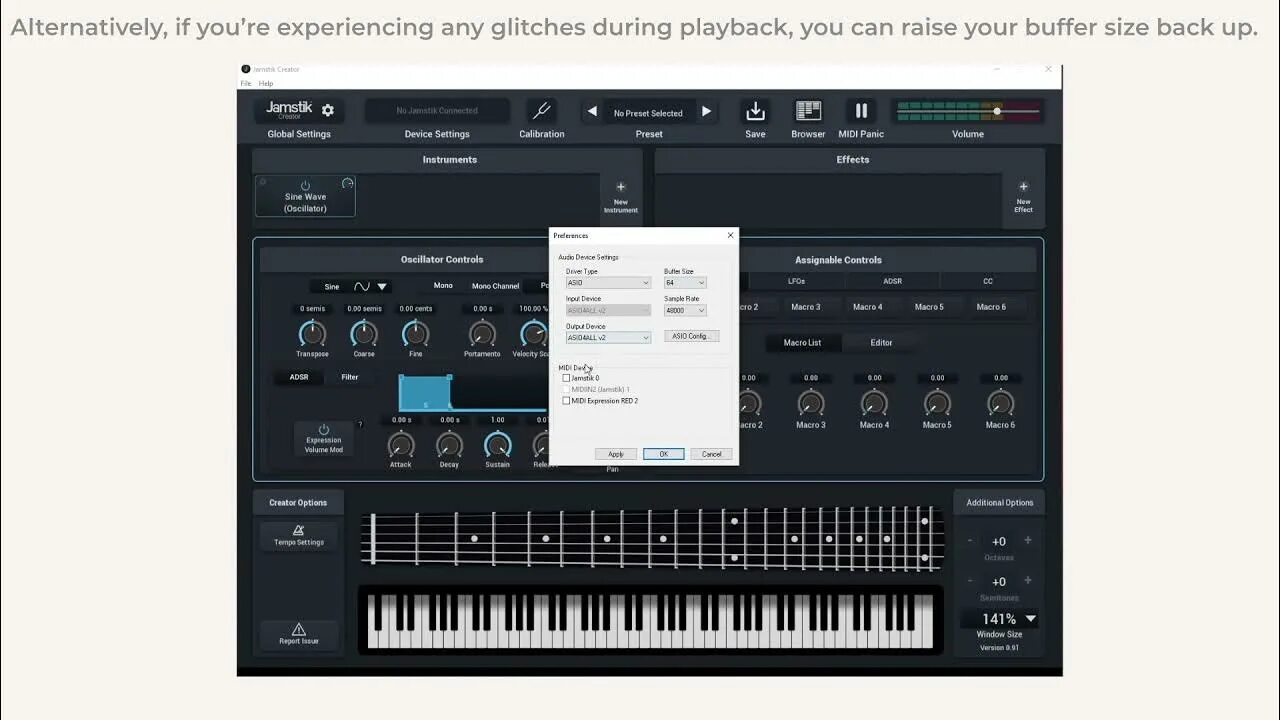Switch to the LFOs tab

point(796,281)
